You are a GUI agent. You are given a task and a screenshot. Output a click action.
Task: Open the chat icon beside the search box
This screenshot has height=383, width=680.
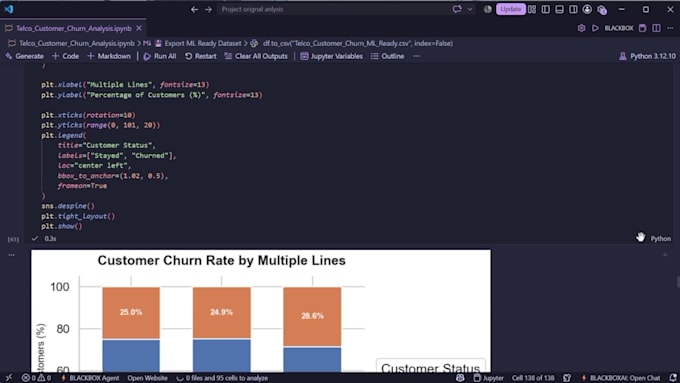[457, 9]
